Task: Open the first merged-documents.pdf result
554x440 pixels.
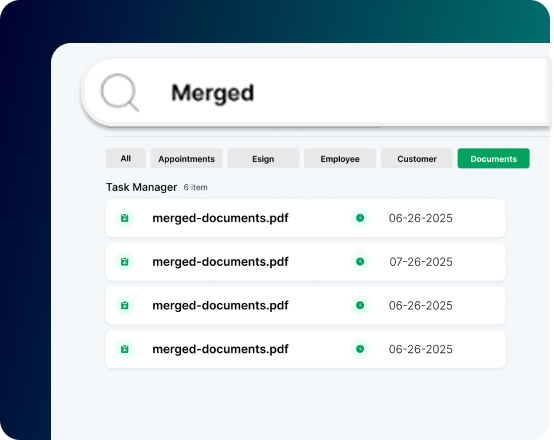Action: click(305, 218)
